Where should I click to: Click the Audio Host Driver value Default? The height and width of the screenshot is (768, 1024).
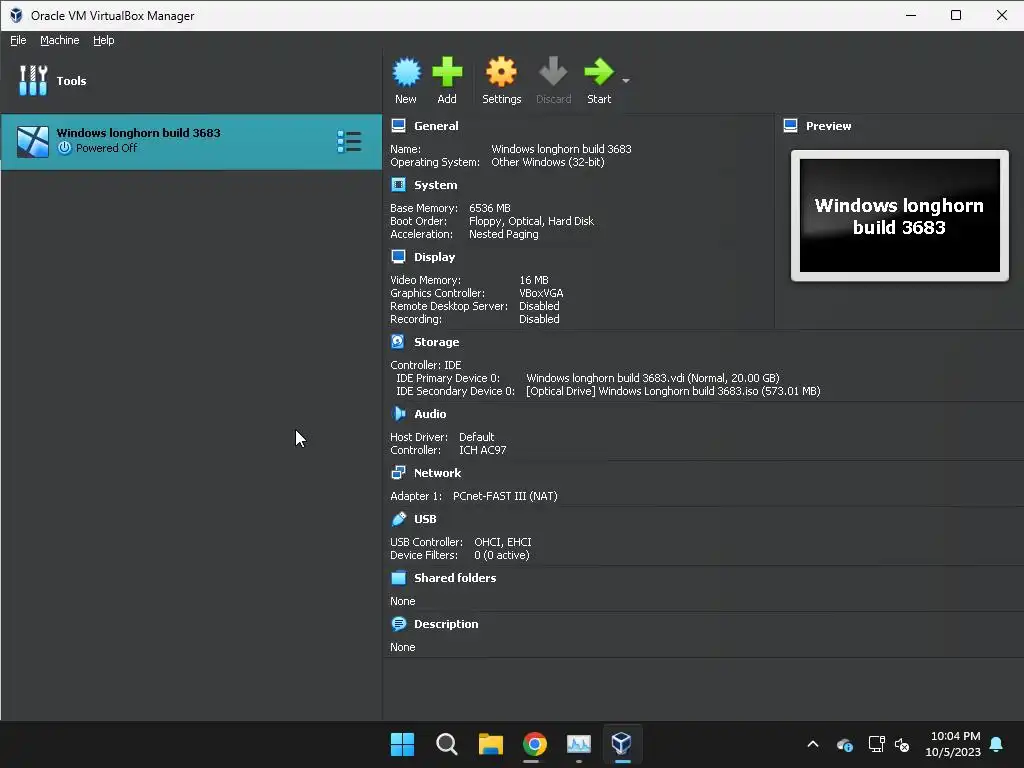[x=476, y=437]
